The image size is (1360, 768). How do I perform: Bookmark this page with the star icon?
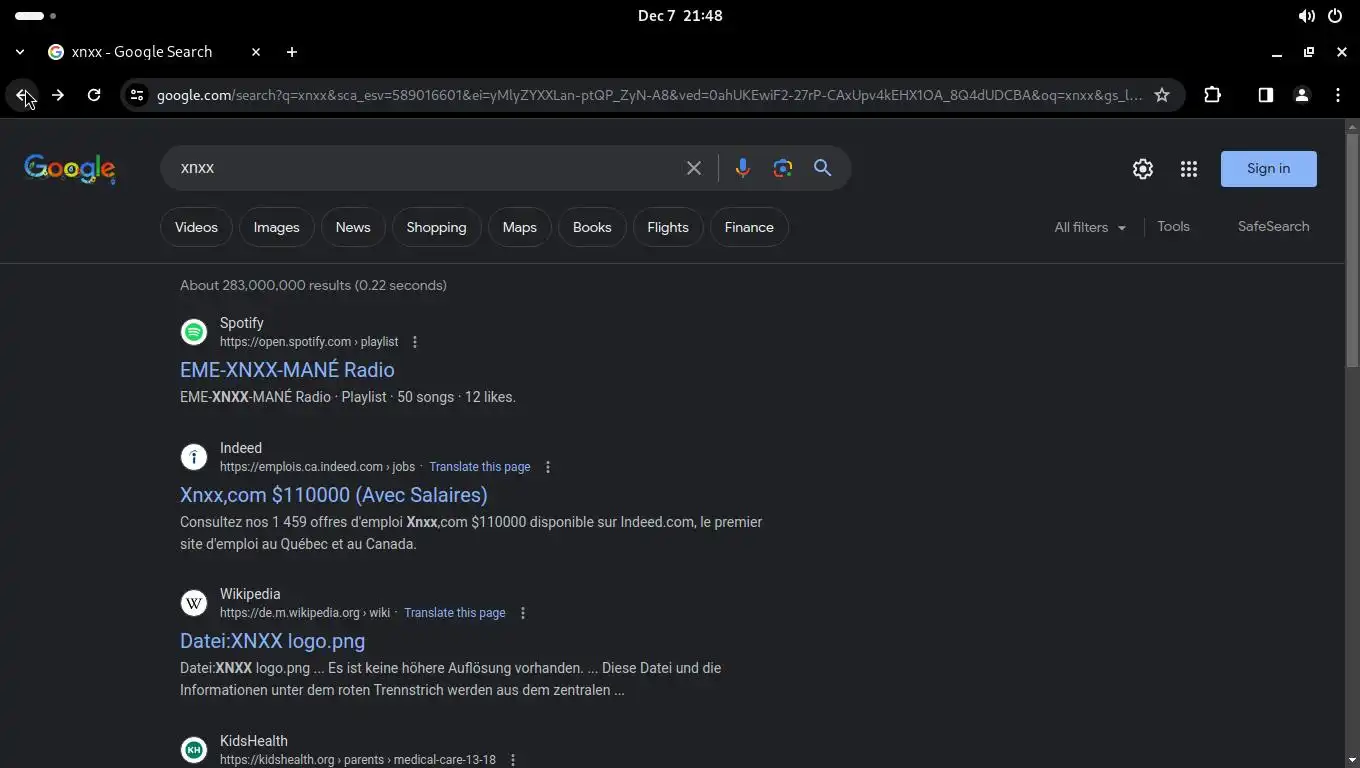point(1162,95)
